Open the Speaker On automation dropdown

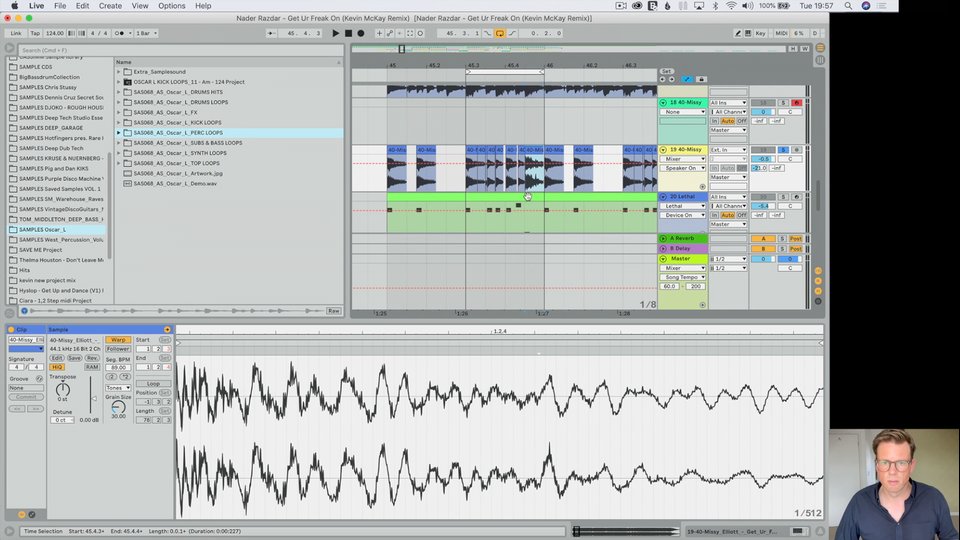[x=683, y=168]
